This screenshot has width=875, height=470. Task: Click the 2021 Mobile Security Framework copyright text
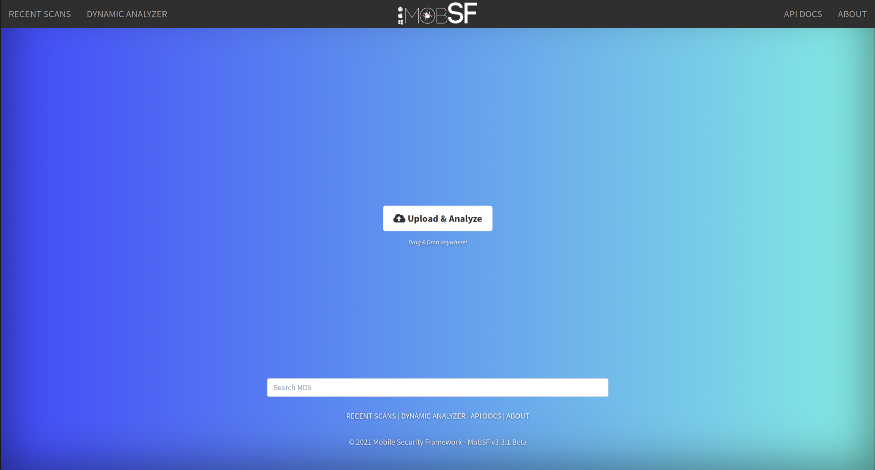(x=405, y=442)
